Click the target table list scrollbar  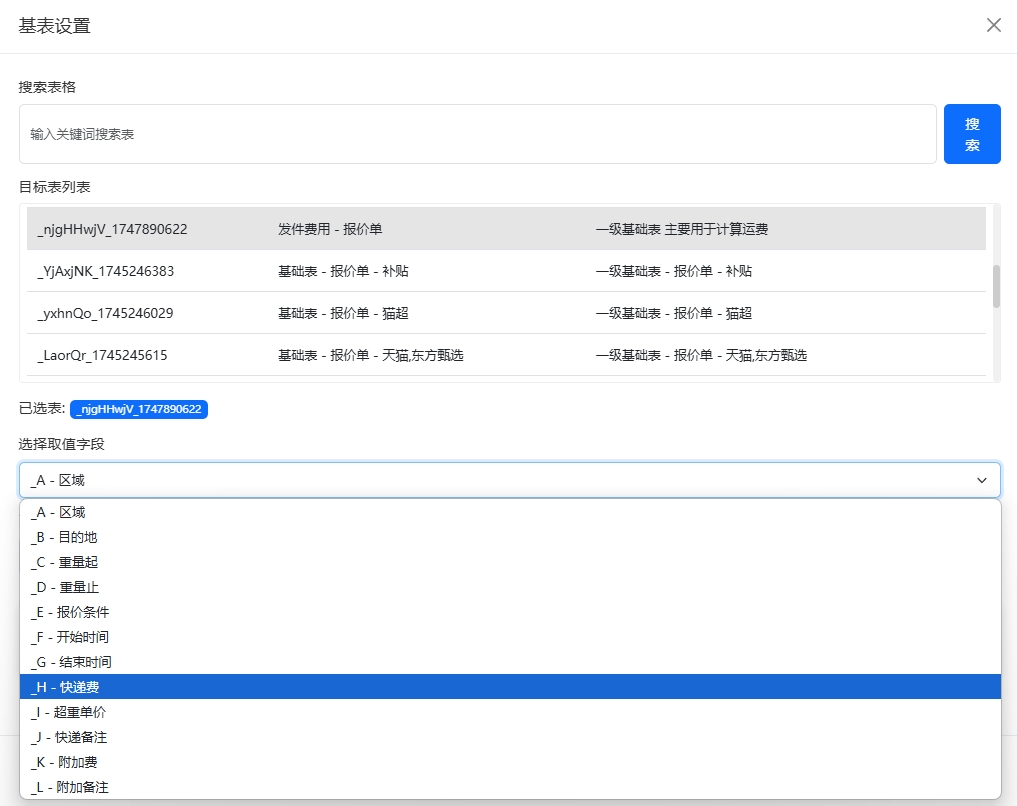coord(996,286)
